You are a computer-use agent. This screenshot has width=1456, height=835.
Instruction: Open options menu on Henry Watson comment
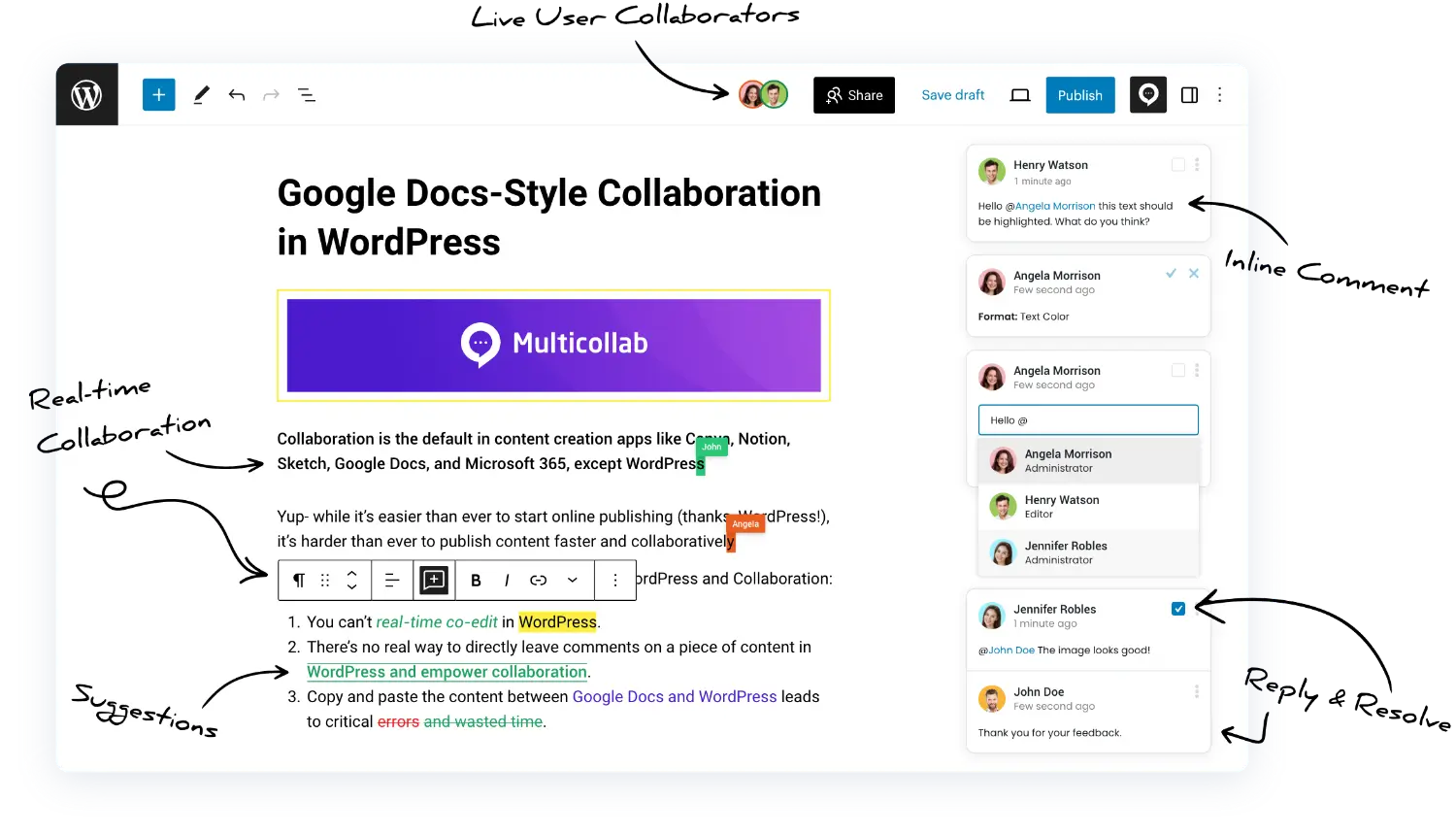pyautogui.click(x=1197, y=165)
